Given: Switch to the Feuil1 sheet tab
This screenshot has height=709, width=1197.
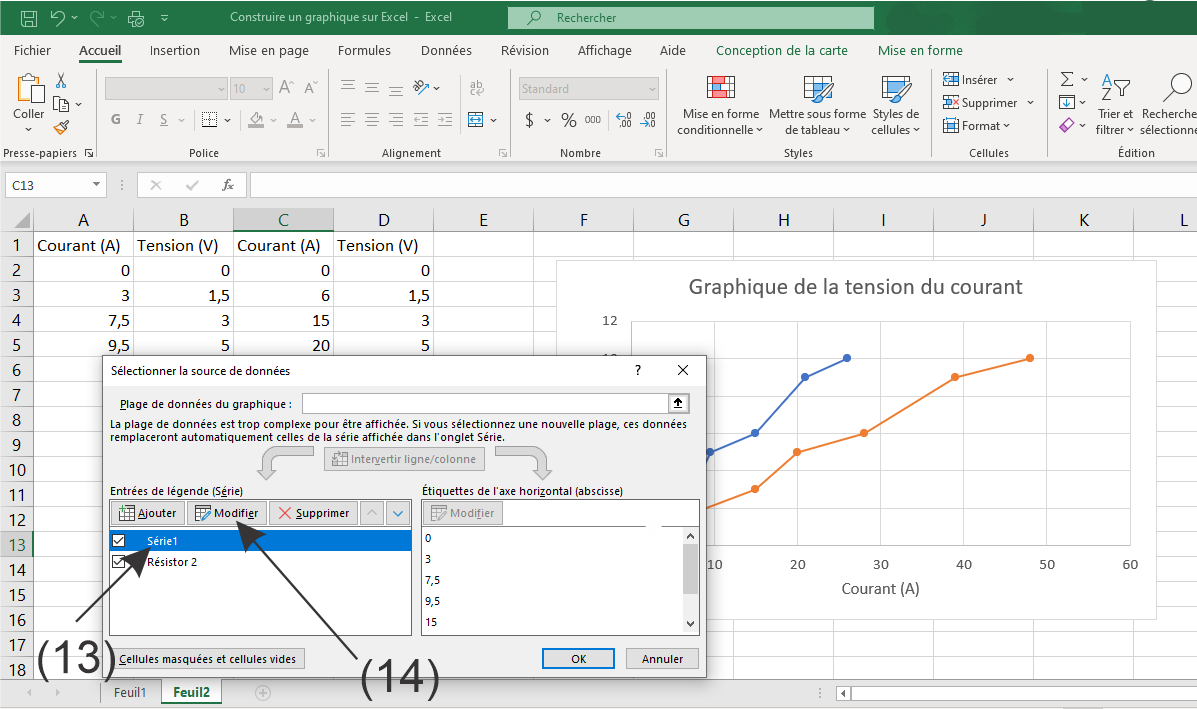Looking at the screenshot, I should 130,692.
